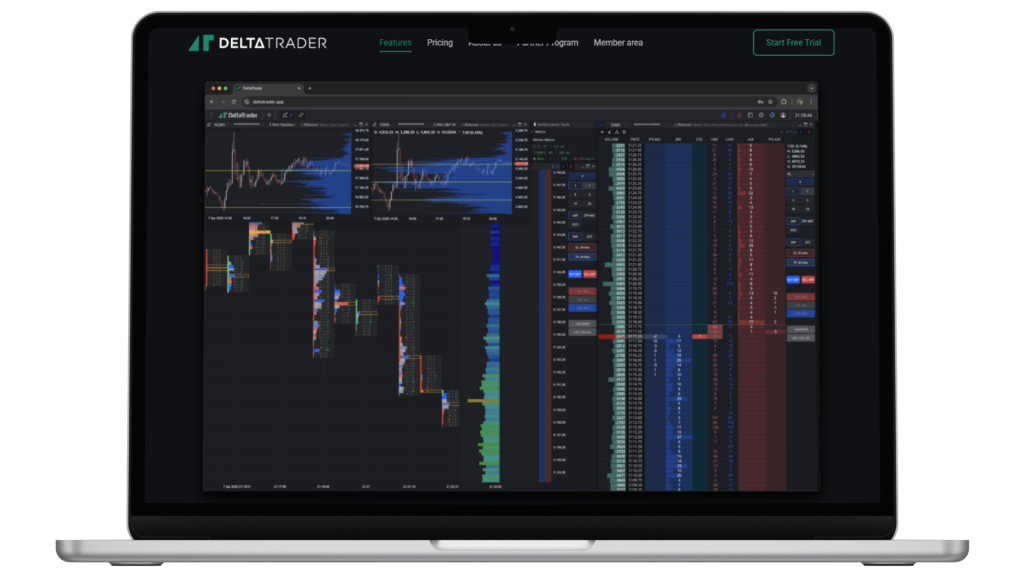Viewport: 1024px width, 576px height.
Task: Click LIQUIDATE in the right DOM order panel
Action: coord(801,329)
